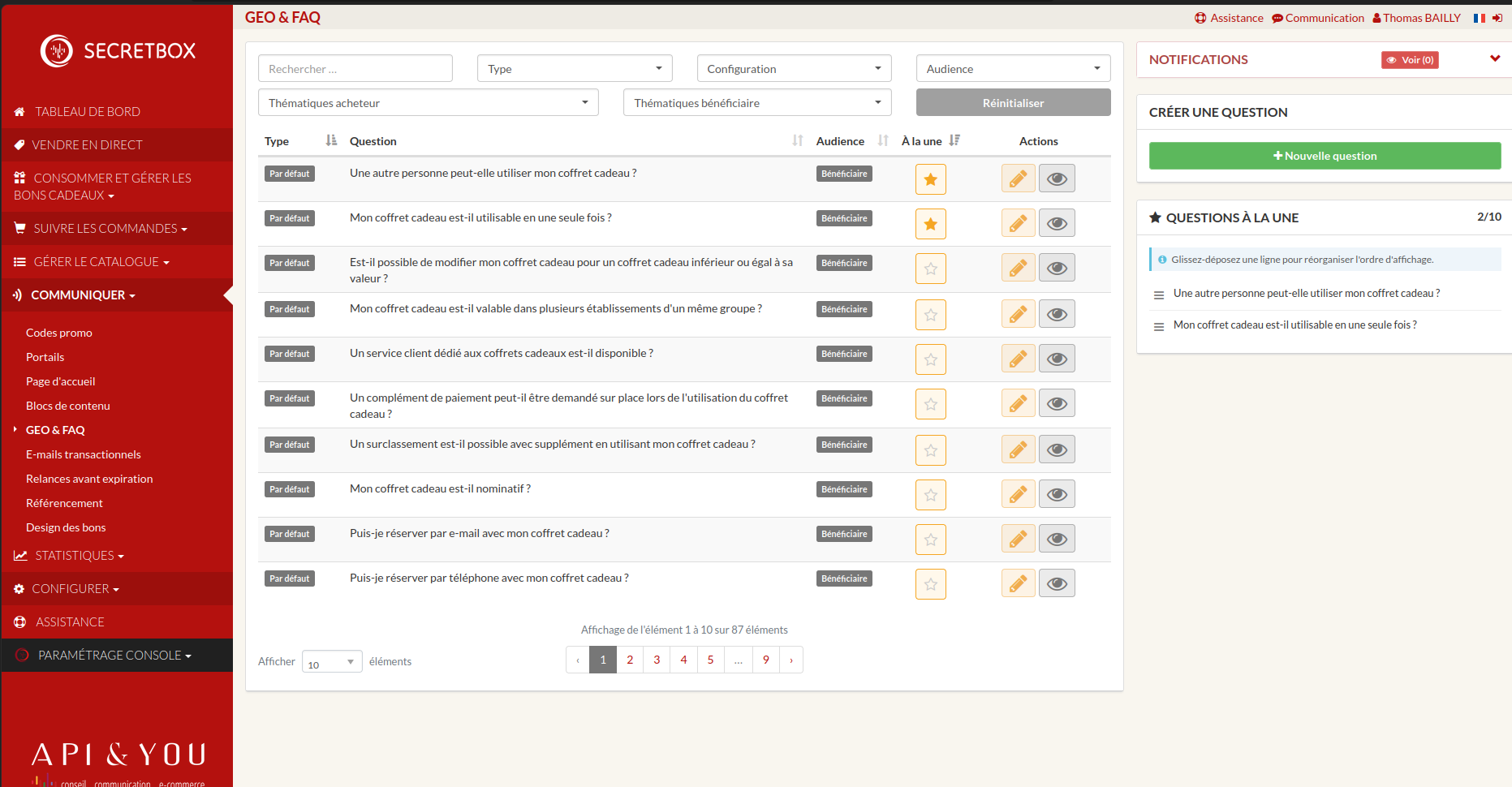Click the Voir (0) notifications button
Screen dimensions: 1512x787
(x=1410, y=60)
